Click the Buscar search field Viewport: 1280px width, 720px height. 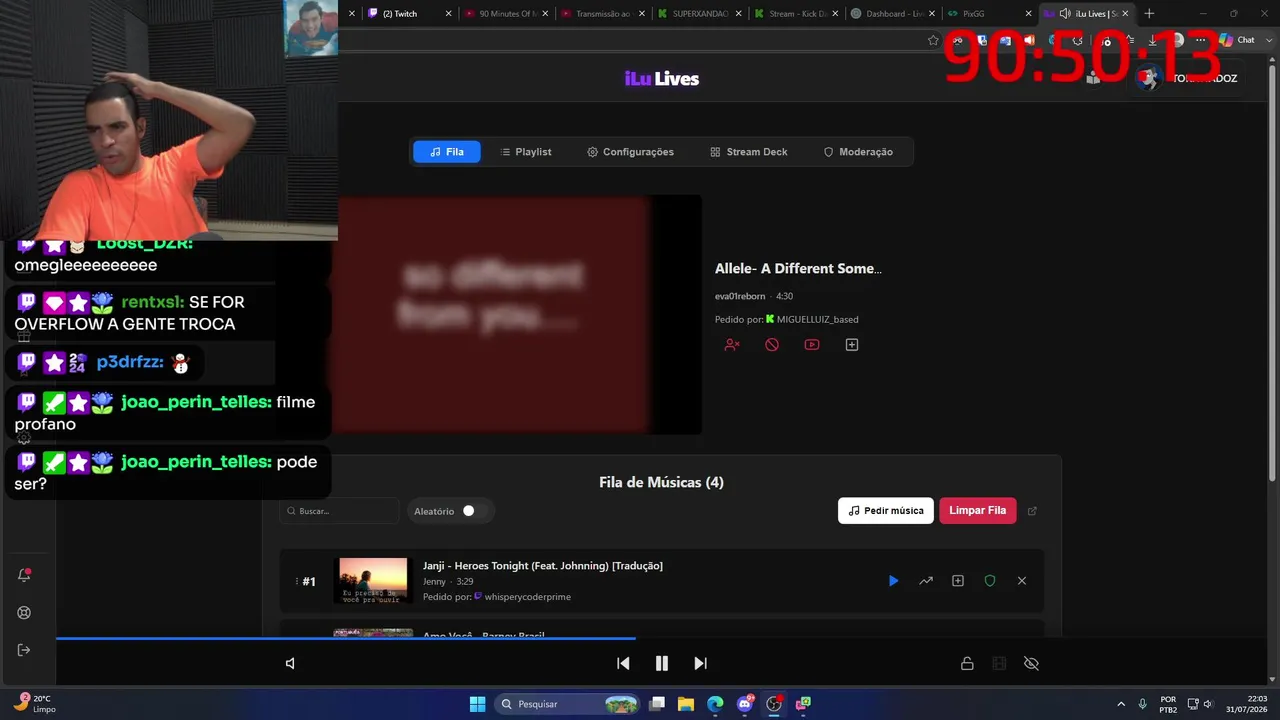click(x=340, y=511)
